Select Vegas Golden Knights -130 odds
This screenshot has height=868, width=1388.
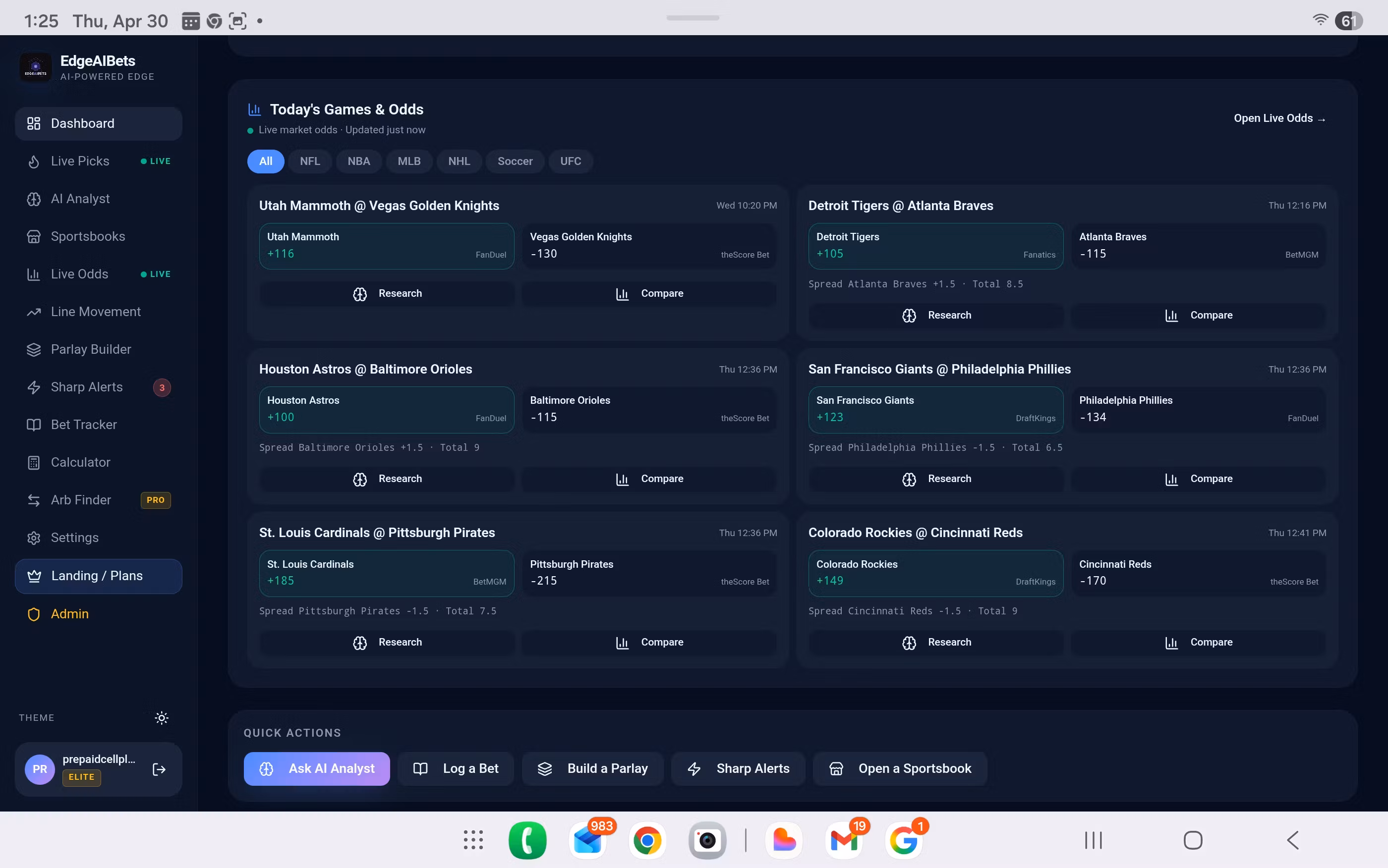(x=649, y=246)
